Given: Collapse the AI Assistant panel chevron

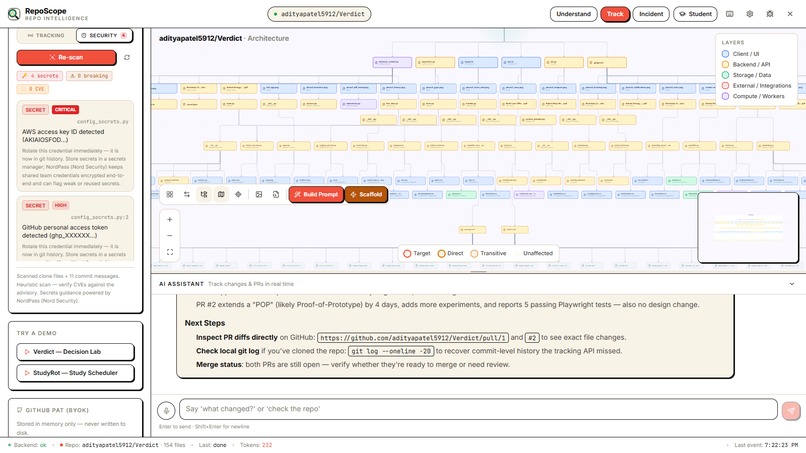Looking at the screenshot, I should (x=792, y=284).
